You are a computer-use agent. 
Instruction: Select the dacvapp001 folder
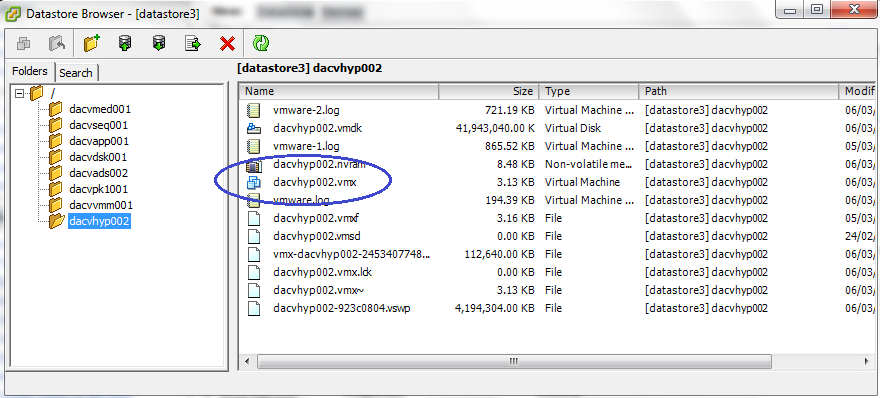99,141
